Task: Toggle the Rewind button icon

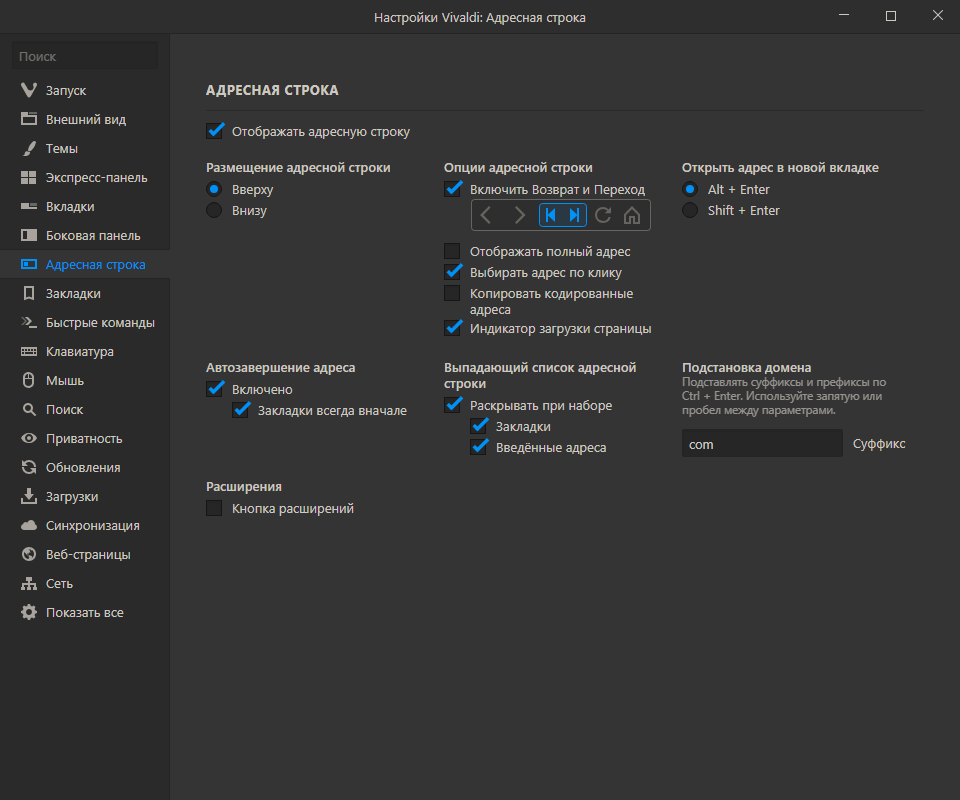Action: [x=550, y=215]
